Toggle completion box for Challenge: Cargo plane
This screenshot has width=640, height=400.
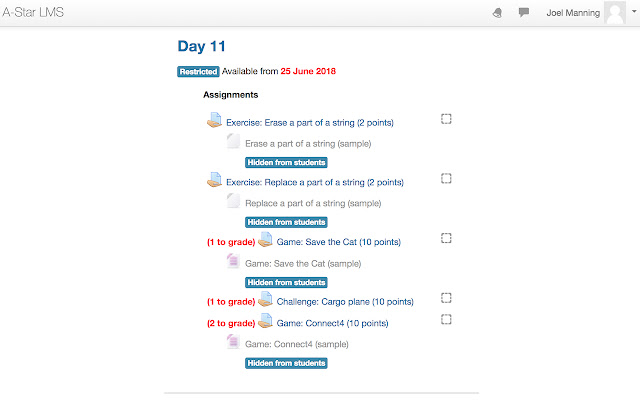pos(446,298)
